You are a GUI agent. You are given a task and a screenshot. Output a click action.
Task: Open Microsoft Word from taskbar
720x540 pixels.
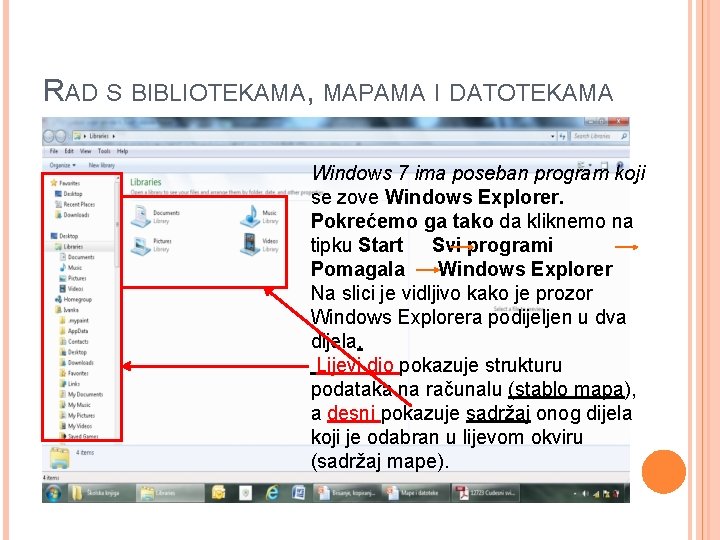[298, 493]
